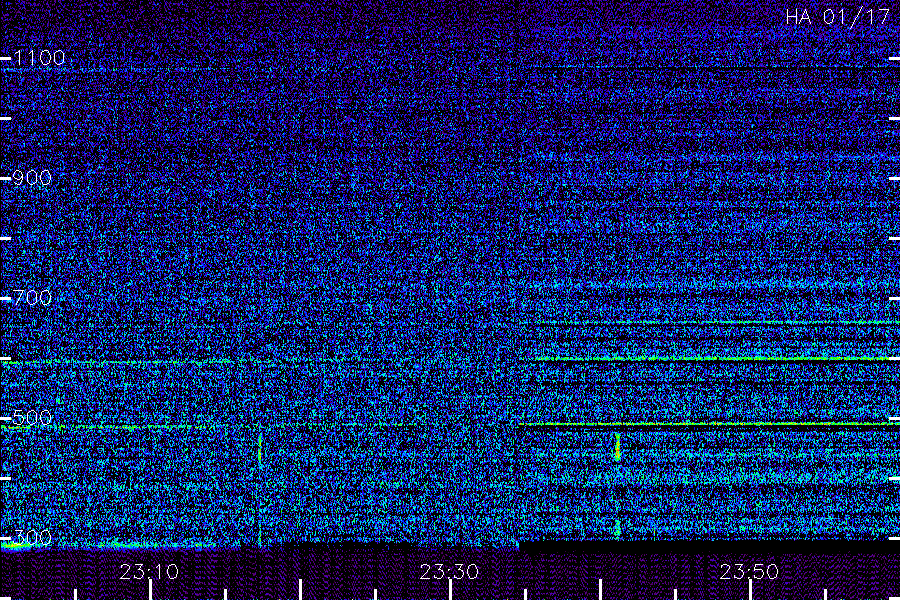The width and height of the screenshot is (900, 600).
Task: Click the tall time tick under 23:10
Action: point(150,590)
